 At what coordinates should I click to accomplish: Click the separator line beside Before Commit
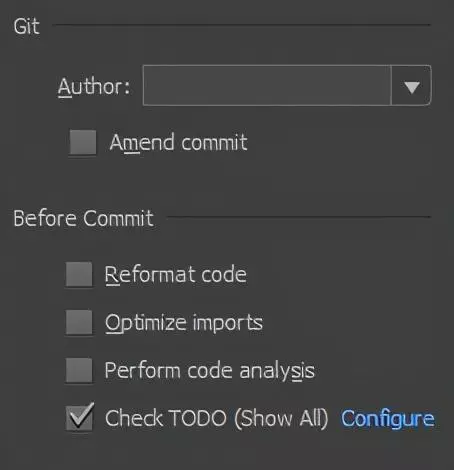299,217
